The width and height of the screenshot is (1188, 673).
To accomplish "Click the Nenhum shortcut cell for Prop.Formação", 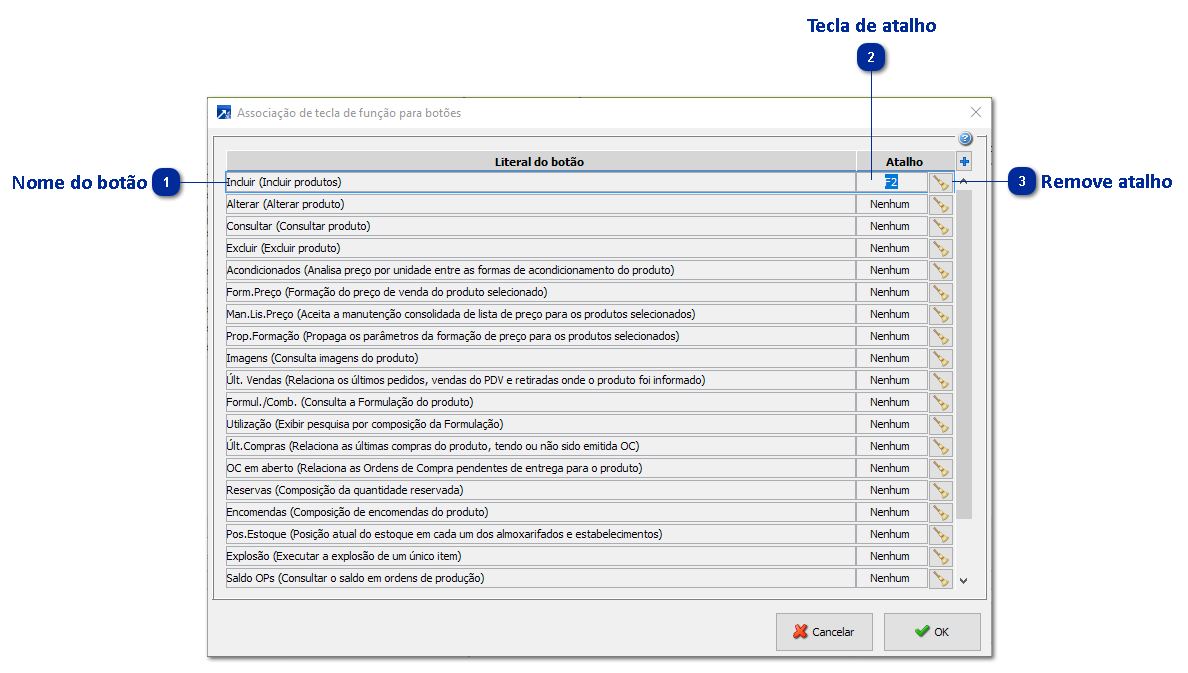I will click(892, 336).
